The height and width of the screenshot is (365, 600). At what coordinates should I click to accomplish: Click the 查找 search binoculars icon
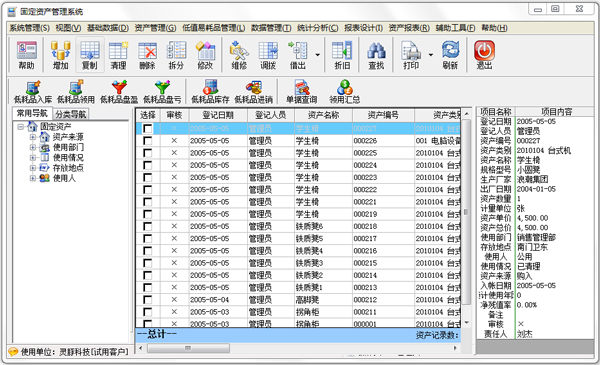tap(376, 55)
